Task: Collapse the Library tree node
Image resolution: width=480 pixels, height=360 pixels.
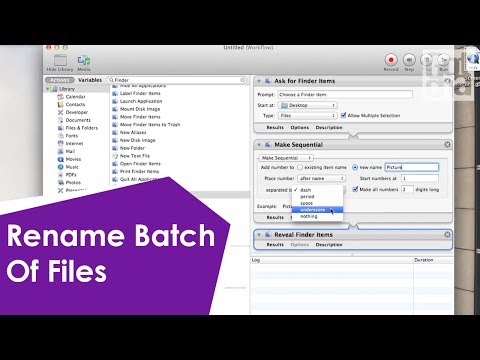Action: (x=48, y=89)
